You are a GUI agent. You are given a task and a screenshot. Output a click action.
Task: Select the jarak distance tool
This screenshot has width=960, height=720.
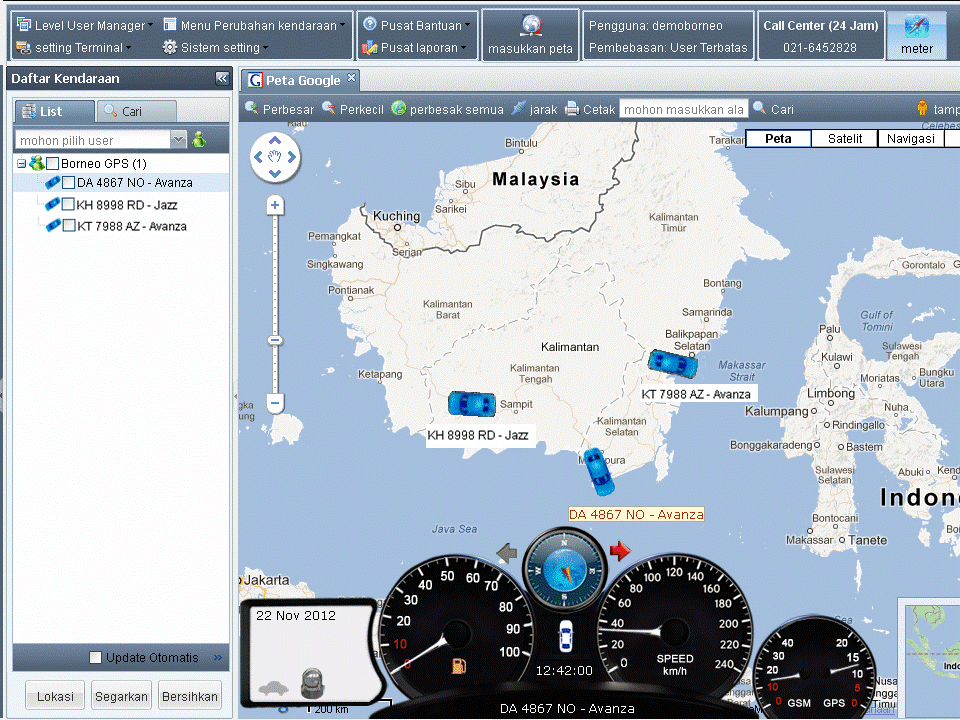click(534, 109)
